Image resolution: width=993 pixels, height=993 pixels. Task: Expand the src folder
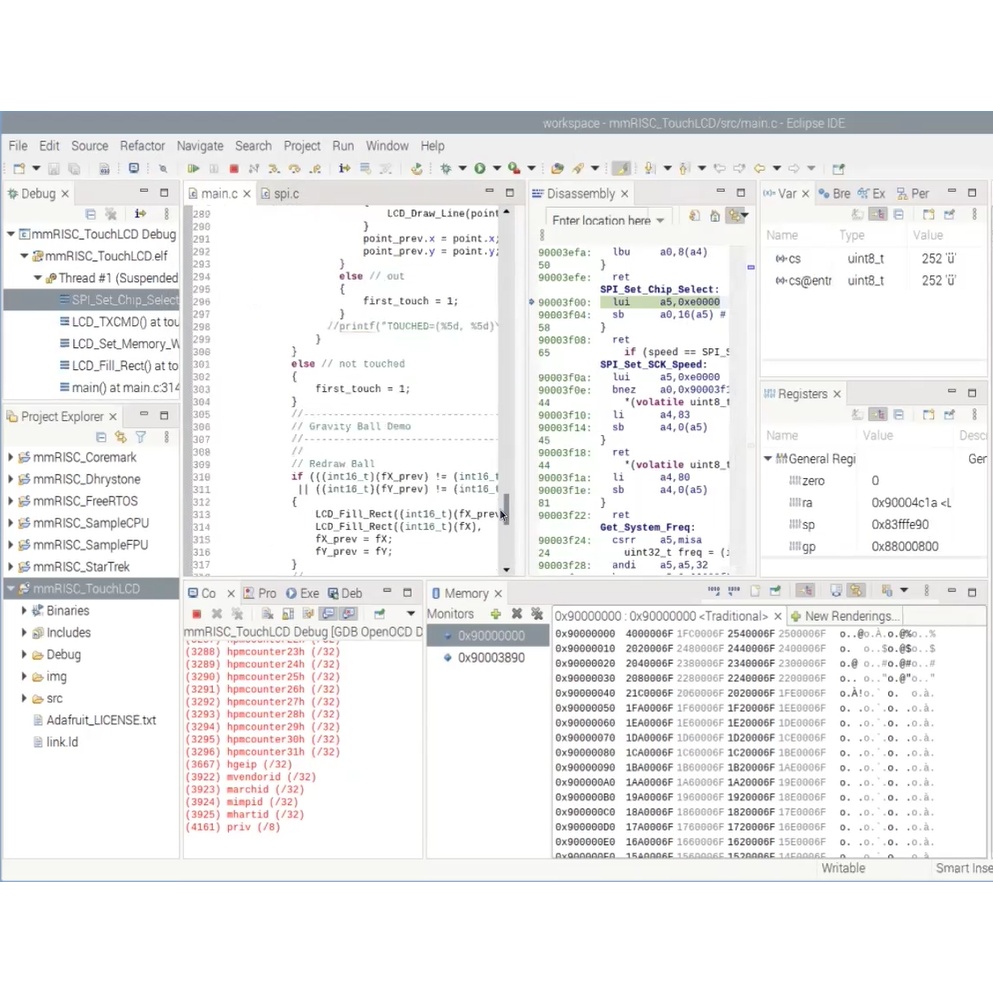[24, 699]
